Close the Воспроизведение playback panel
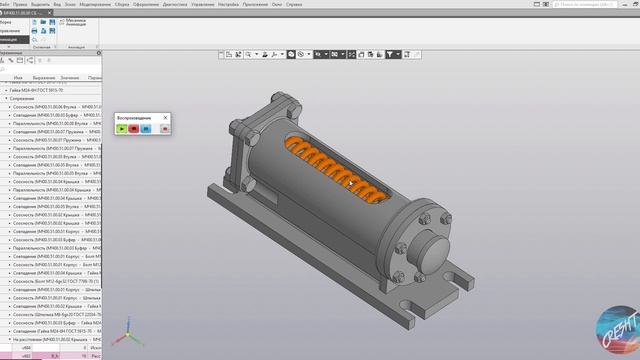Image resolution: width=640 pixels, height=360 pixels. click(x=165, y=118)
